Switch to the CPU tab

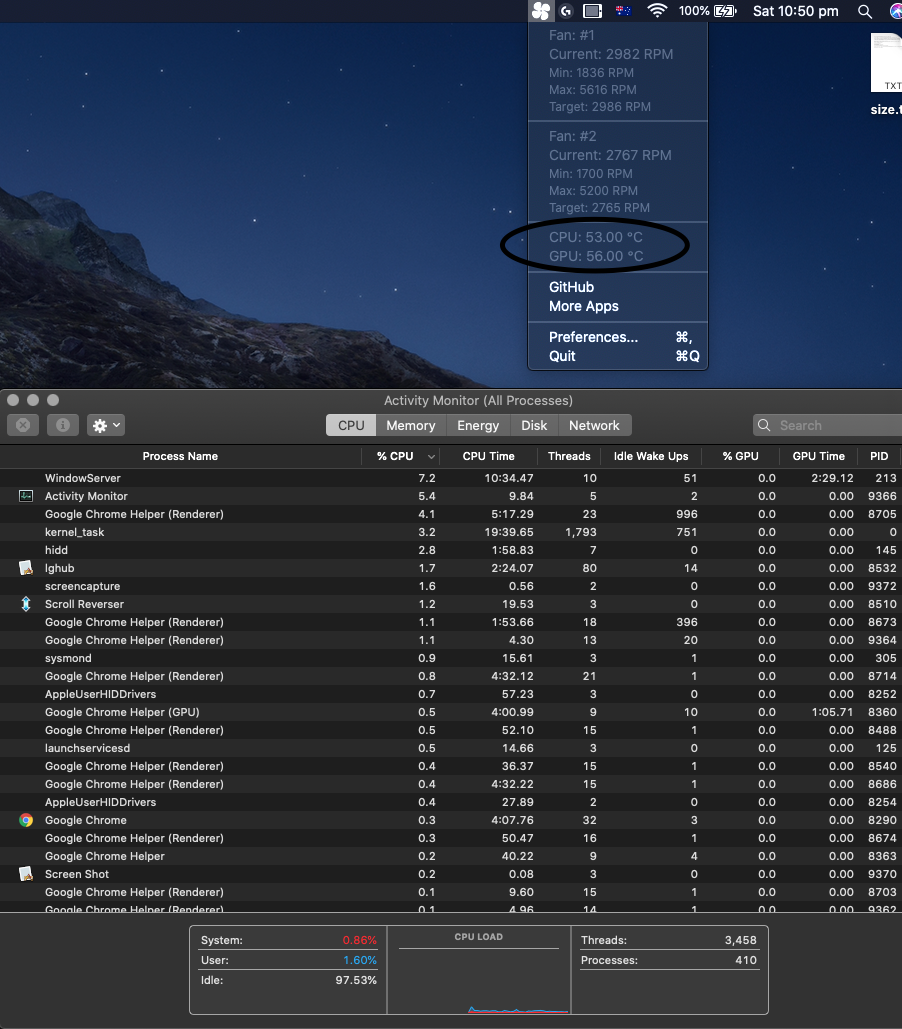click(351, 425)
